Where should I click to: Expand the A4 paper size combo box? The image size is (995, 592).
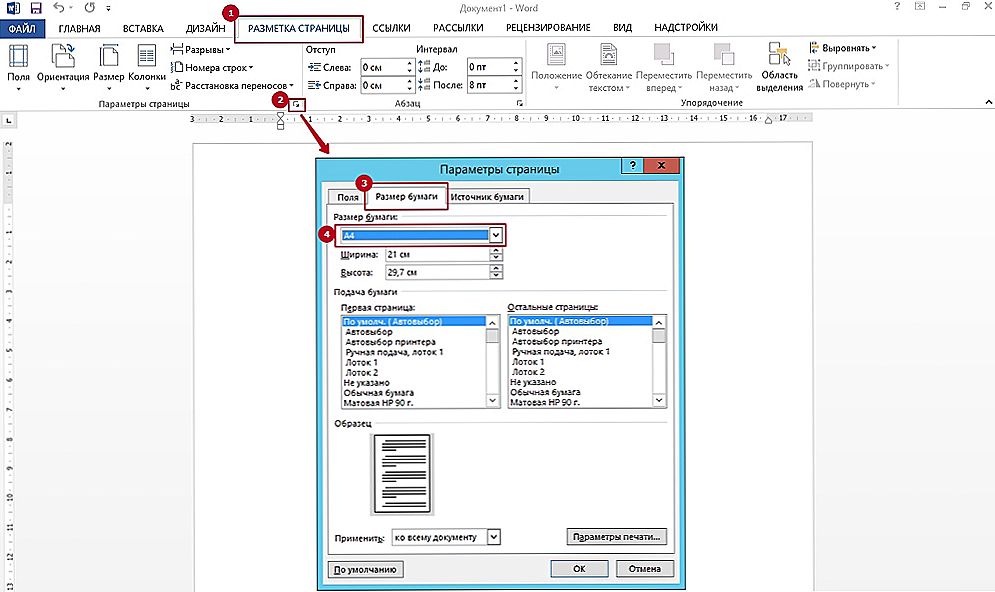496,235
